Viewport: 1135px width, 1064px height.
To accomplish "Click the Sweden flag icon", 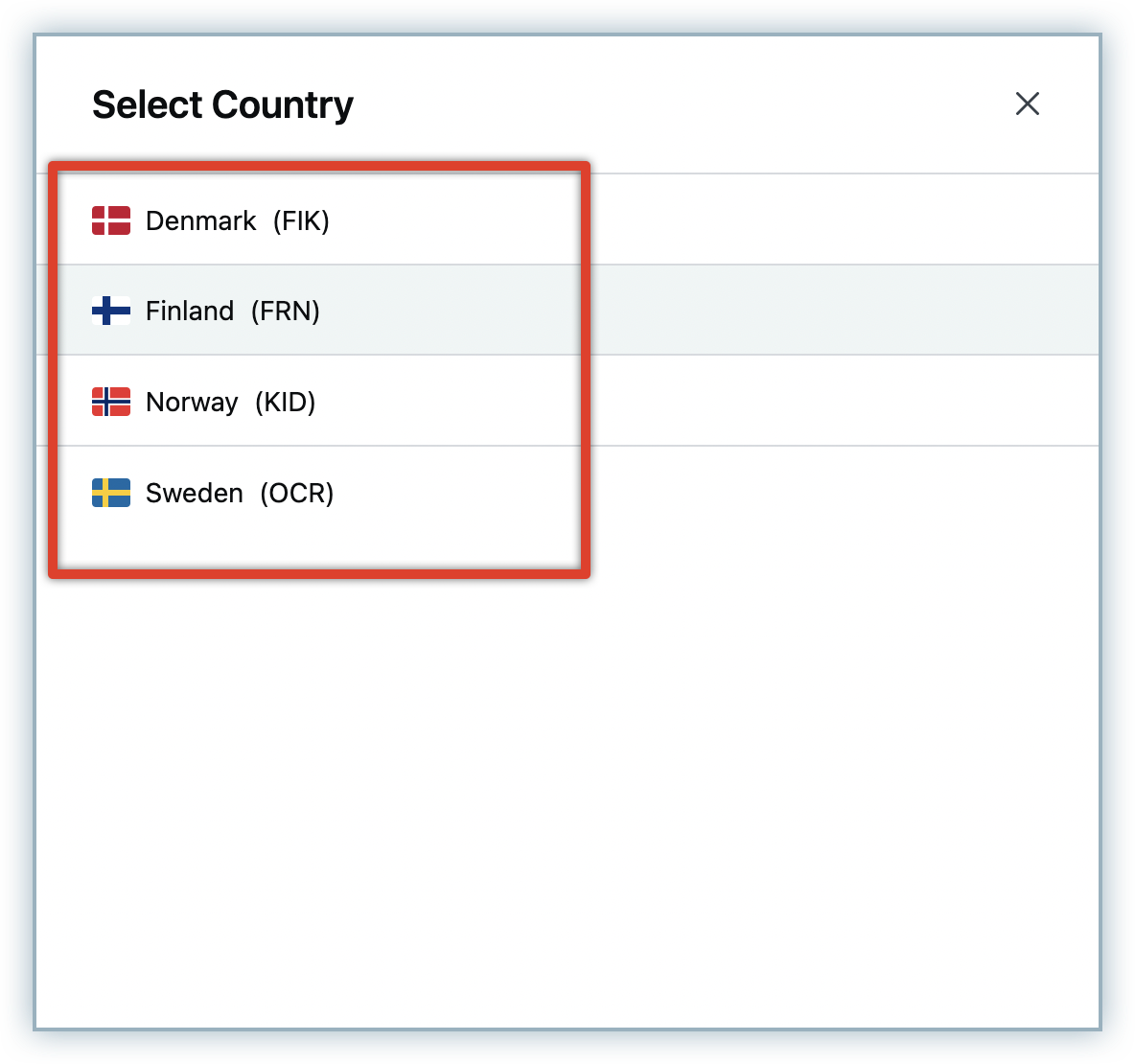I will click(x=111, y=493).
